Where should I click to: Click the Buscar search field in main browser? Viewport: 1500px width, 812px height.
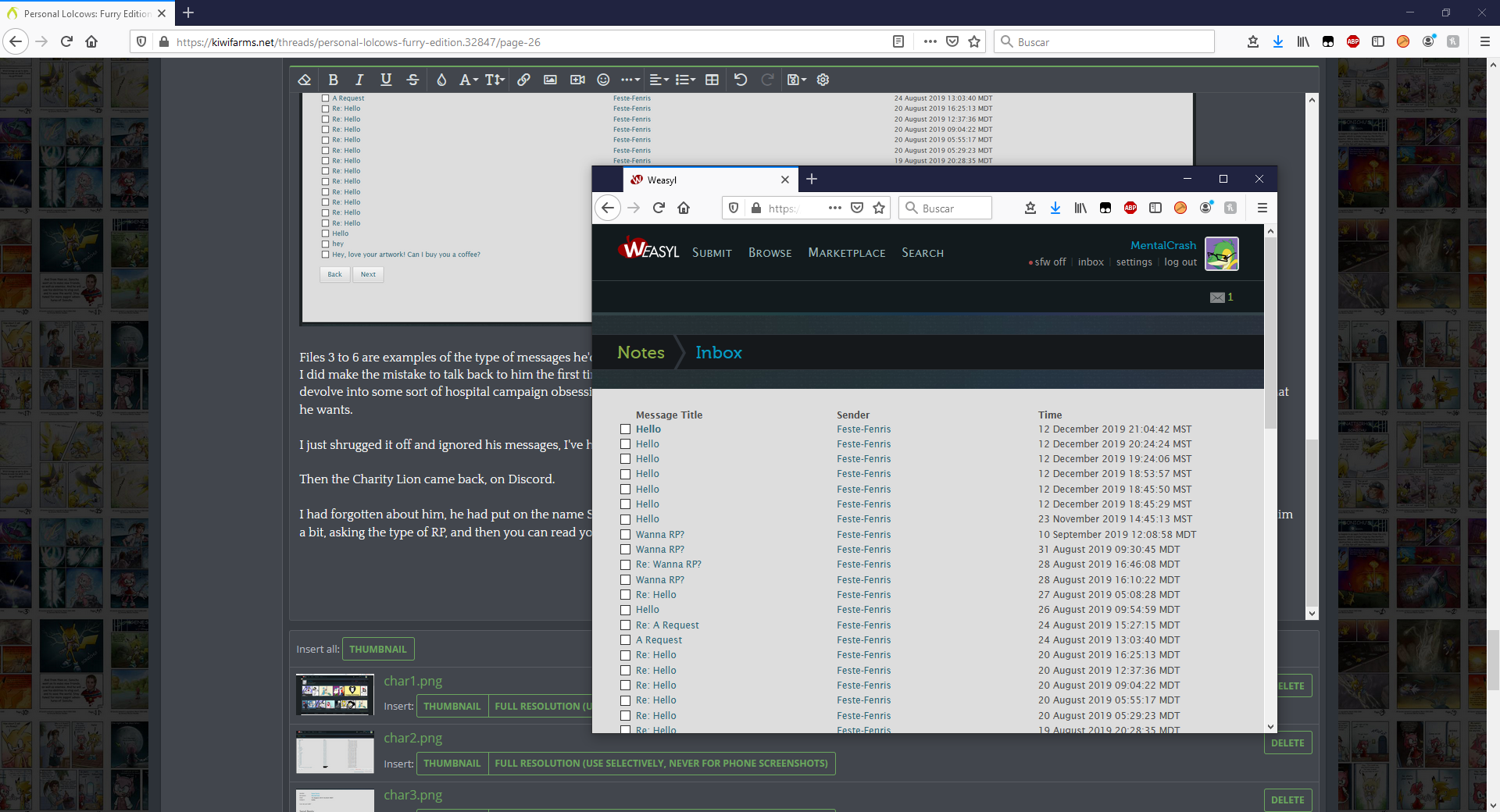(x=1105, y=42)
